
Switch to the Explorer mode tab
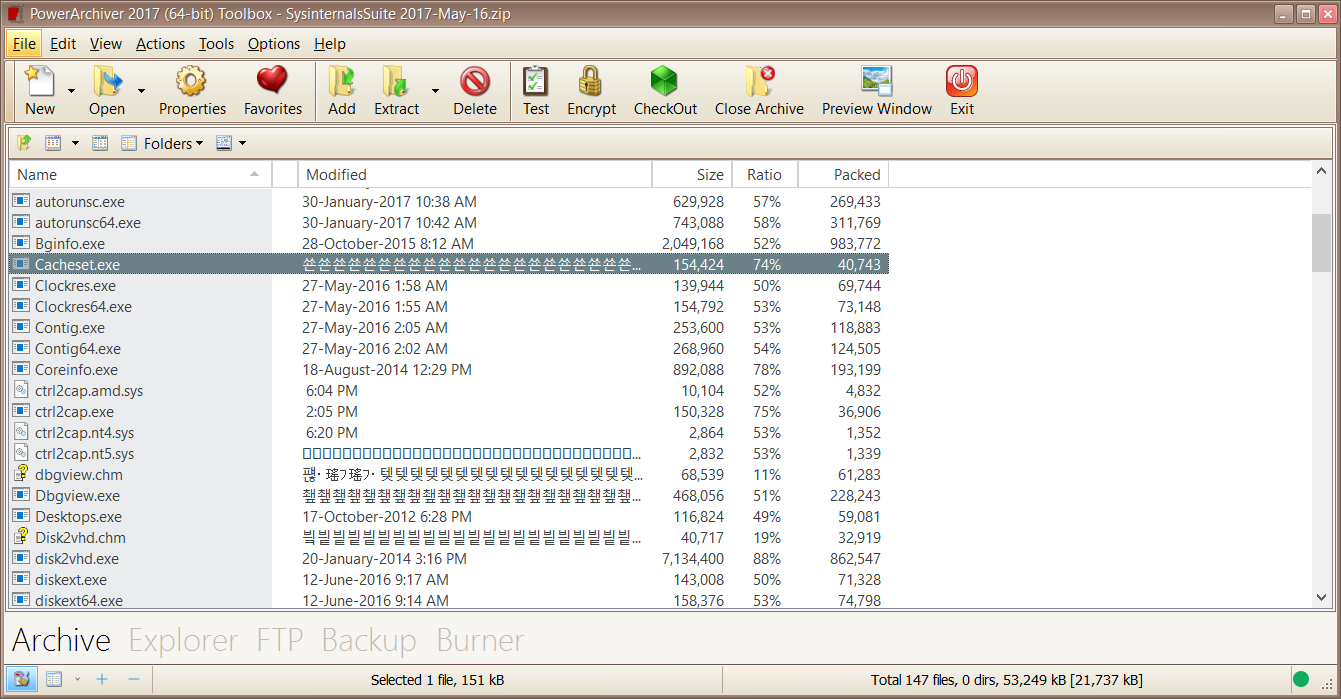click(x=183, y=640)
